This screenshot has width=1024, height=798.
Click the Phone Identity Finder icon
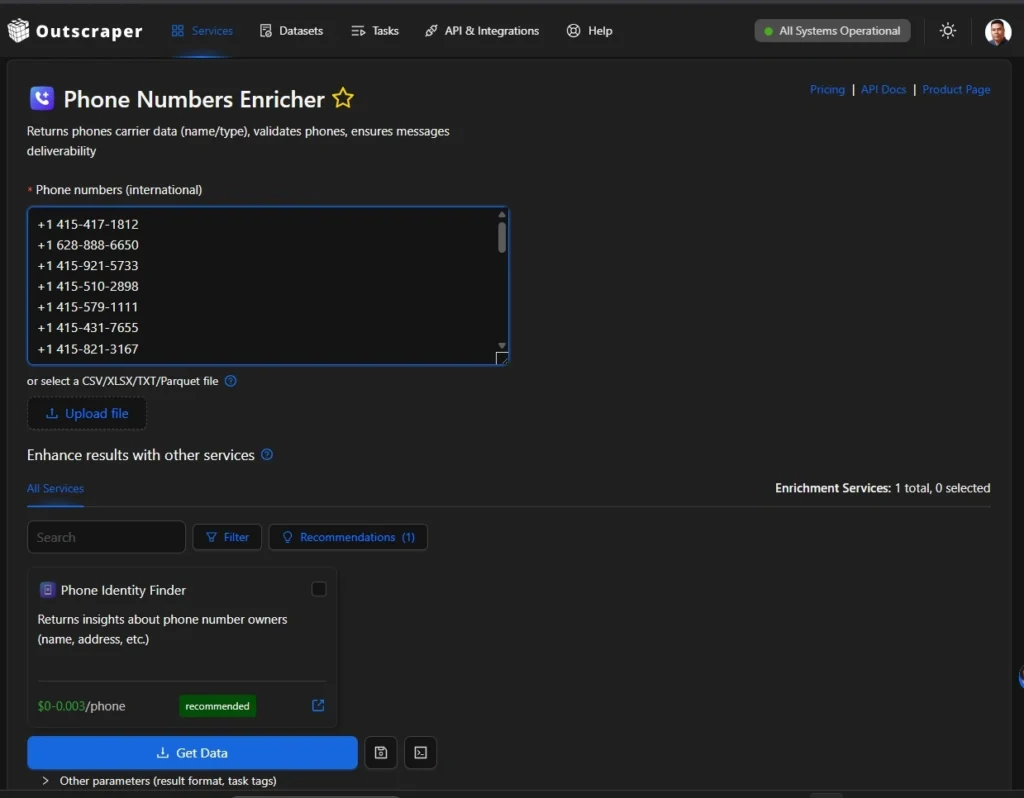[x=47, y=590]
